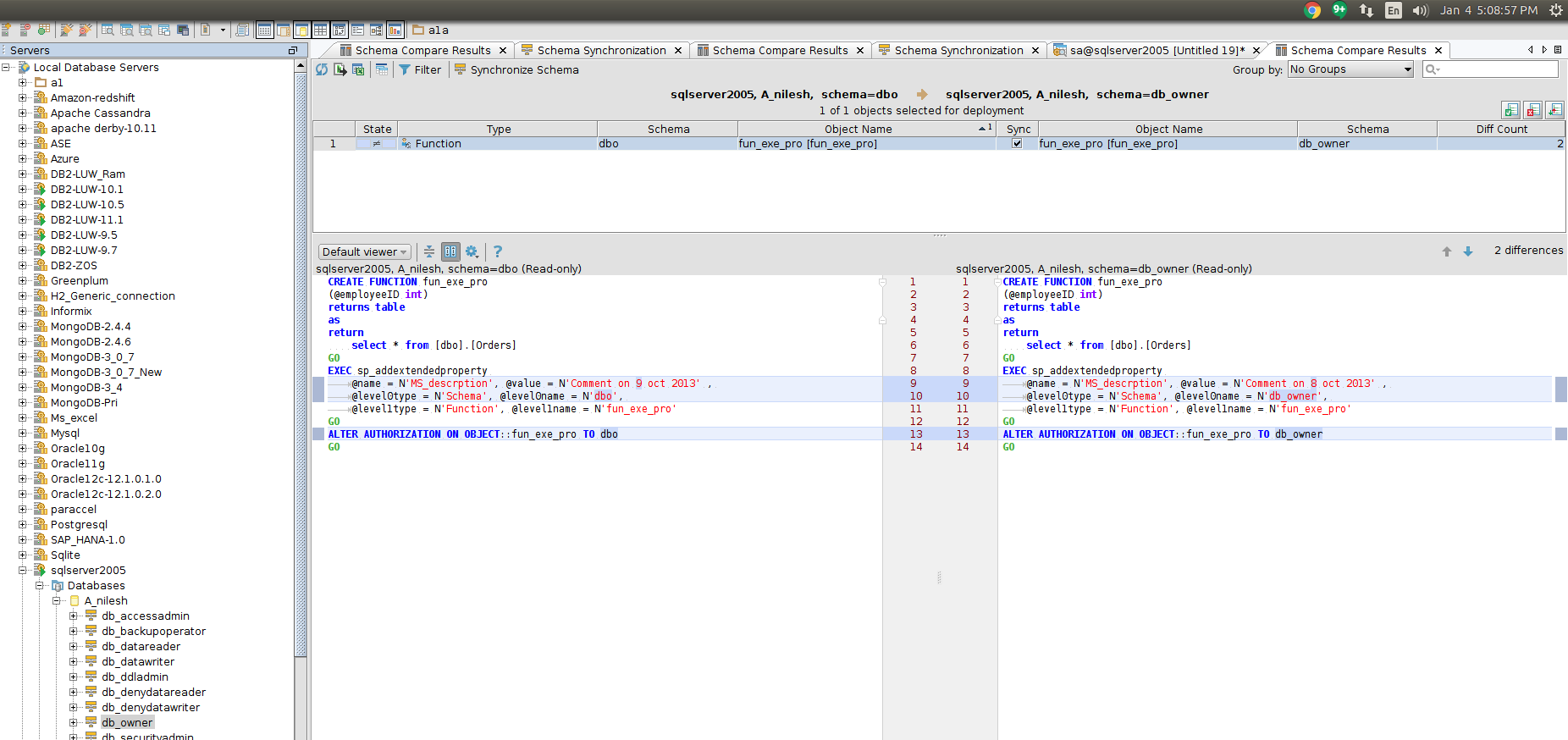Click the diff viewer help question mark
The image size is (1568, 740).
[498, 251]
